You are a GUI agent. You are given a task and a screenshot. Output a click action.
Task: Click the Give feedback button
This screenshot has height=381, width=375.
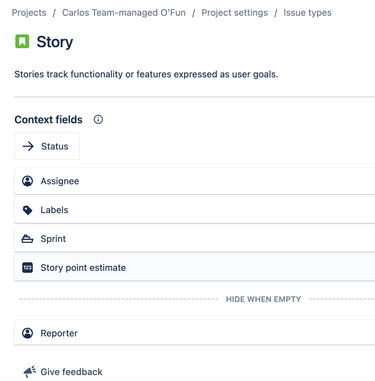[63, 372]
